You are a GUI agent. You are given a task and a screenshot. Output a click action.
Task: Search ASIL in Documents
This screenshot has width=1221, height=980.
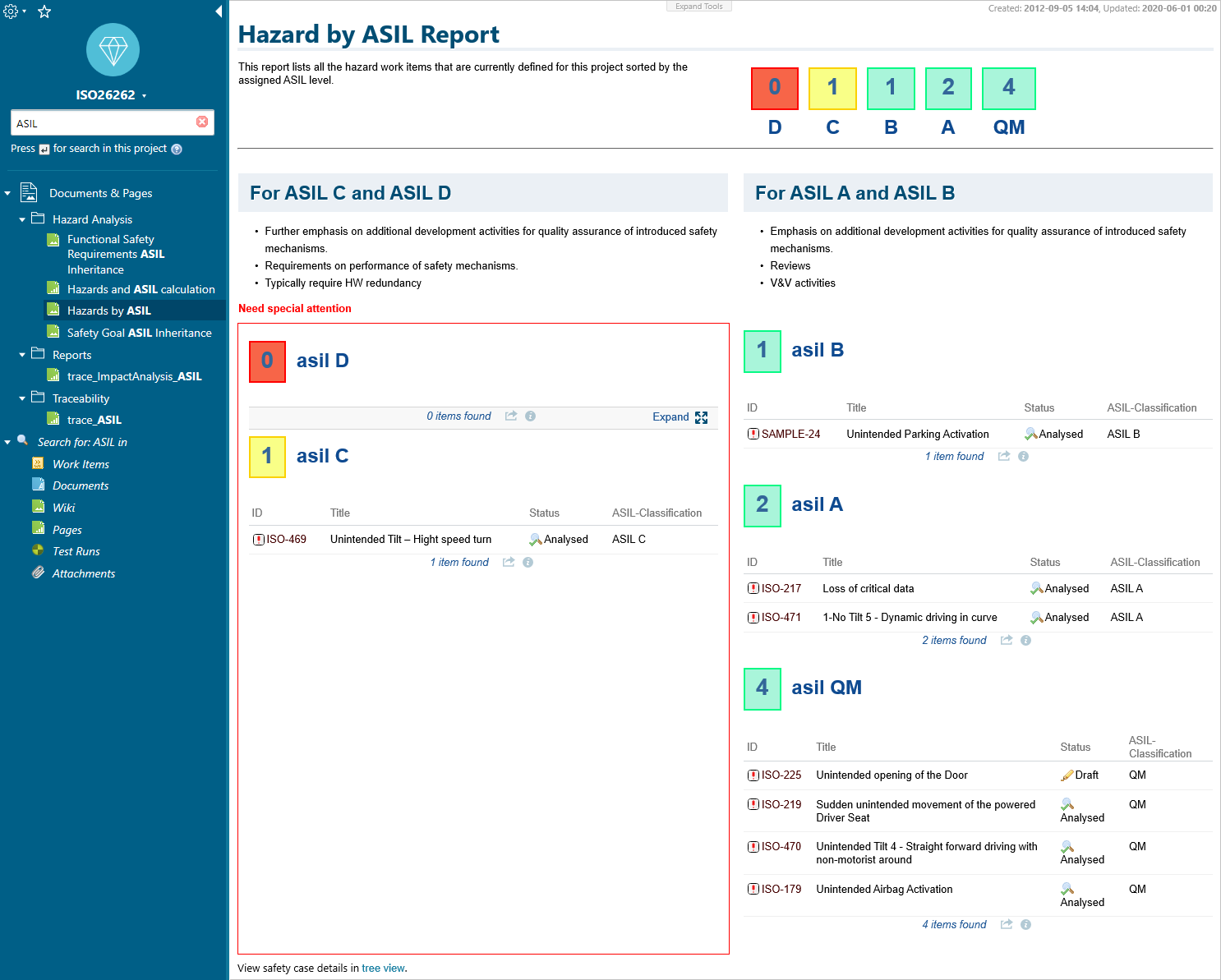pos(81,485)
